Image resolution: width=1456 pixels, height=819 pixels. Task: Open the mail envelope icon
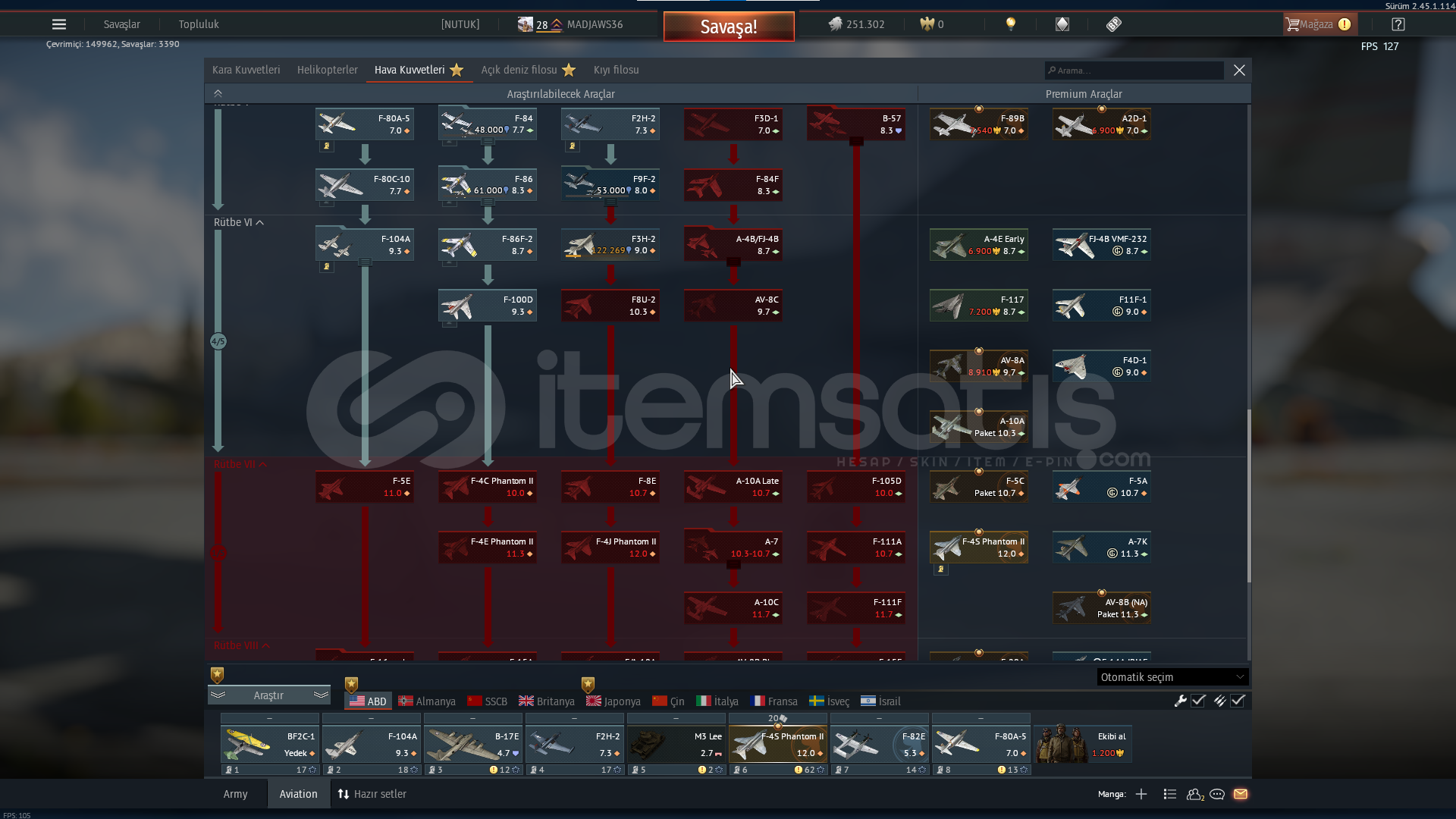(1241, 794)
